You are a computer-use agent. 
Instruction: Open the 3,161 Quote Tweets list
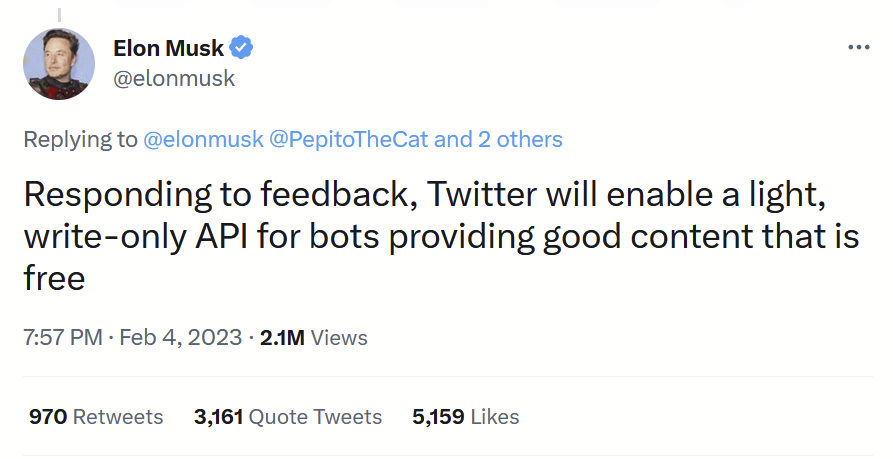click(288, 417)
